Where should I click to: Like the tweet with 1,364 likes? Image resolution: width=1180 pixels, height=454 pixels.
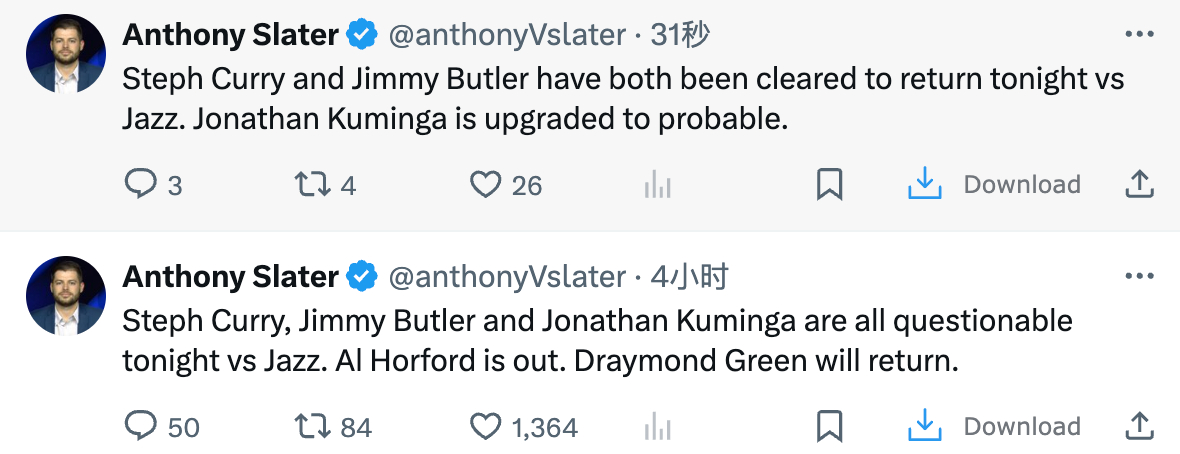point(485,428)
